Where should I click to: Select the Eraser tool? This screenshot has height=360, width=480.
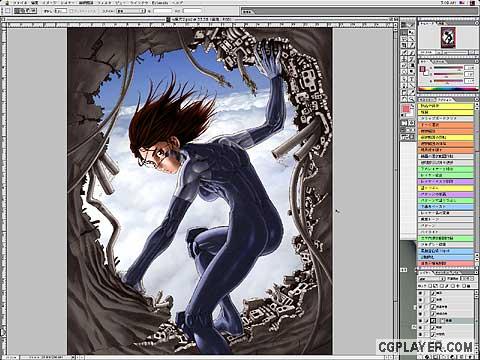click(404, 65)
